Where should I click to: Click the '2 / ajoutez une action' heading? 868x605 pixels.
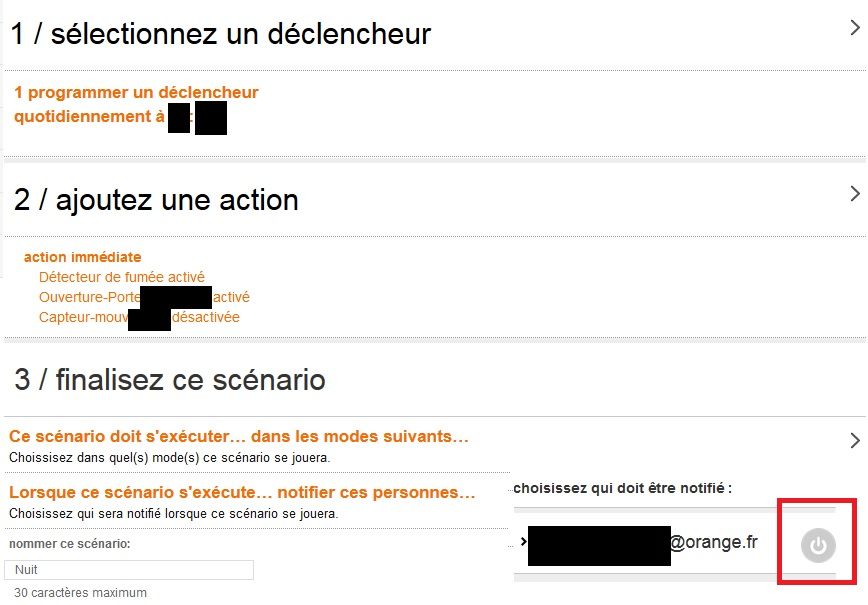(x=156, y=200)
